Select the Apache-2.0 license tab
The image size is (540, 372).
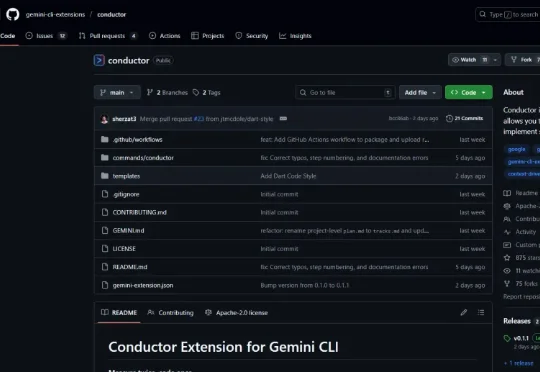point(237,312)
